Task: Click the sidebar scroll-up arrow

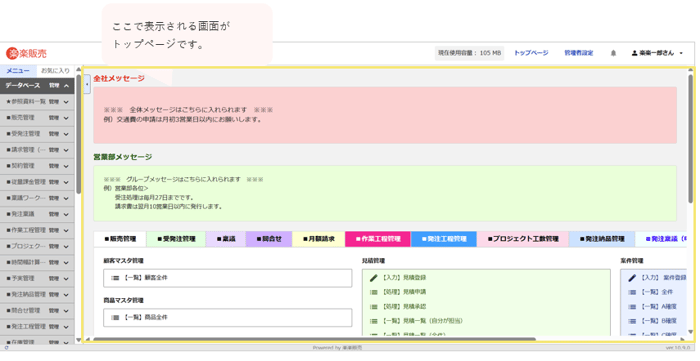Action: coord(79,70)
